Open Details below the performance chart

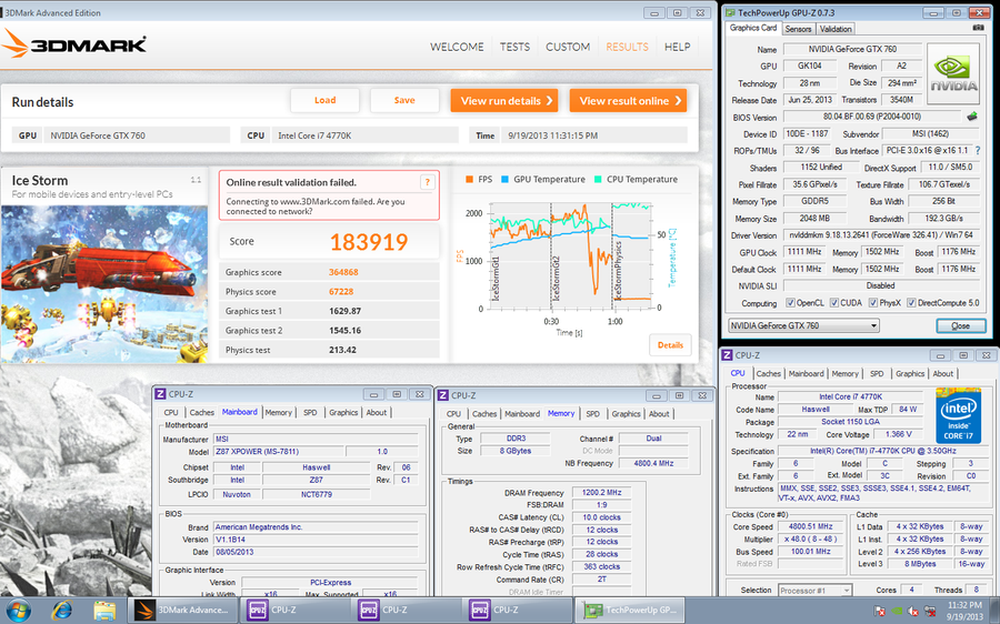tap(670, 345)
